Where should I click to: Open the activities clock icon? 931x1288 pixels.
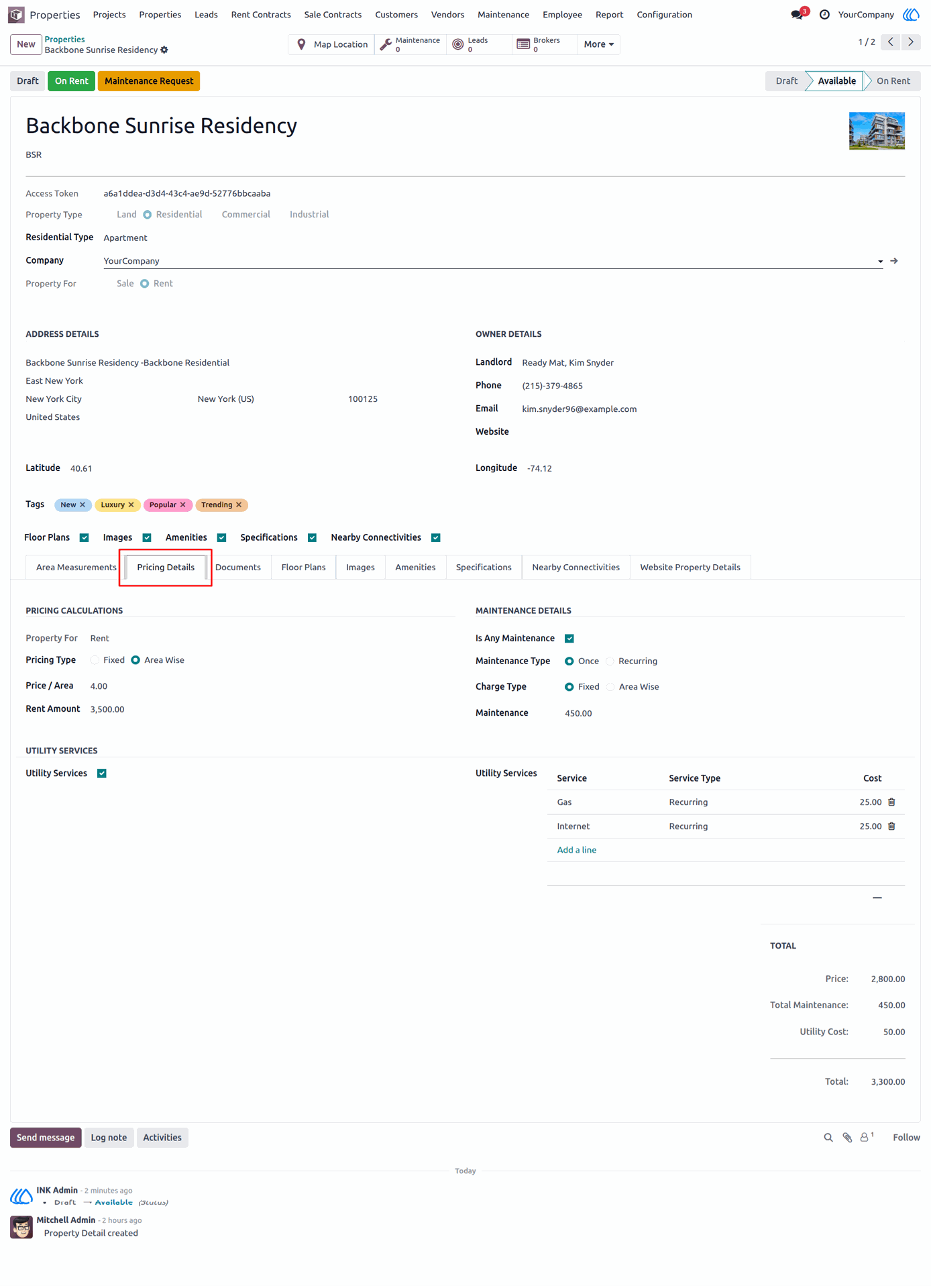click(x=824, y=14)
